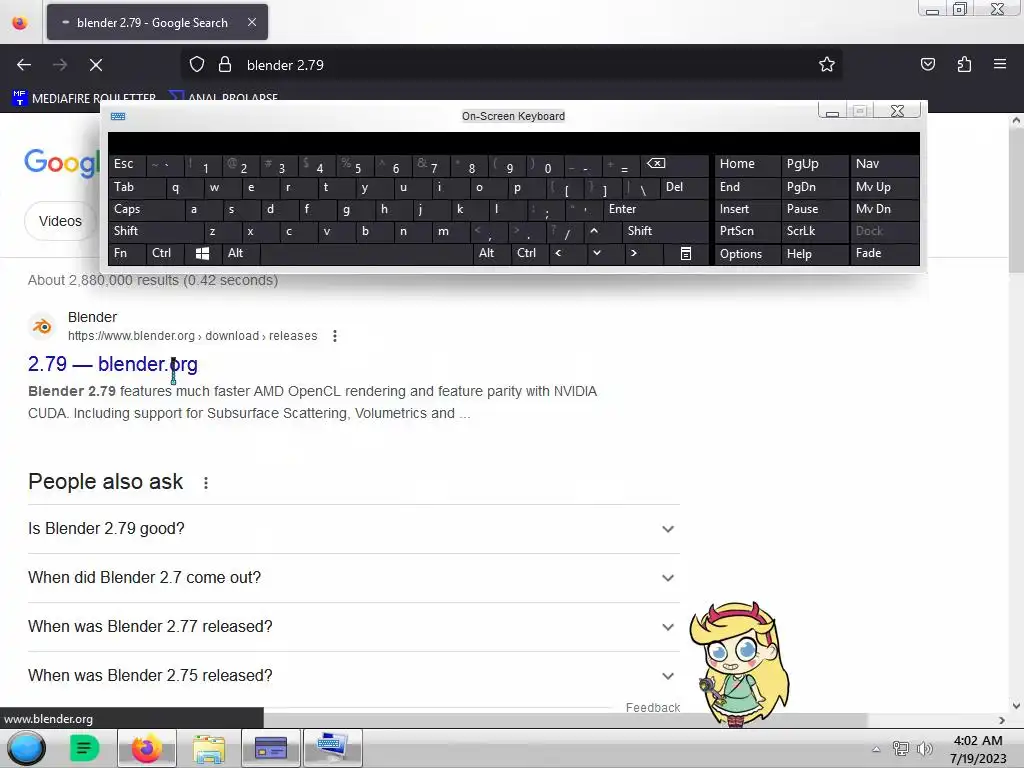Expand 'When was Blender 2.77 released?'
The width and height of the screenshot is (1024, 768).
tap(353, 627)
